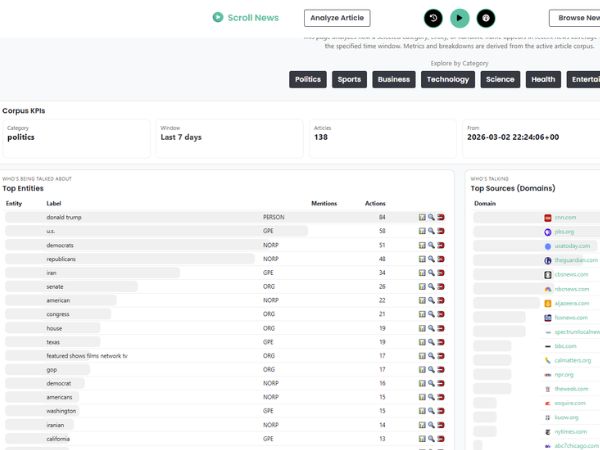The image size is (600, 450).
Task: Click the grid icon in american row
Action: click(x=422, y=300)
